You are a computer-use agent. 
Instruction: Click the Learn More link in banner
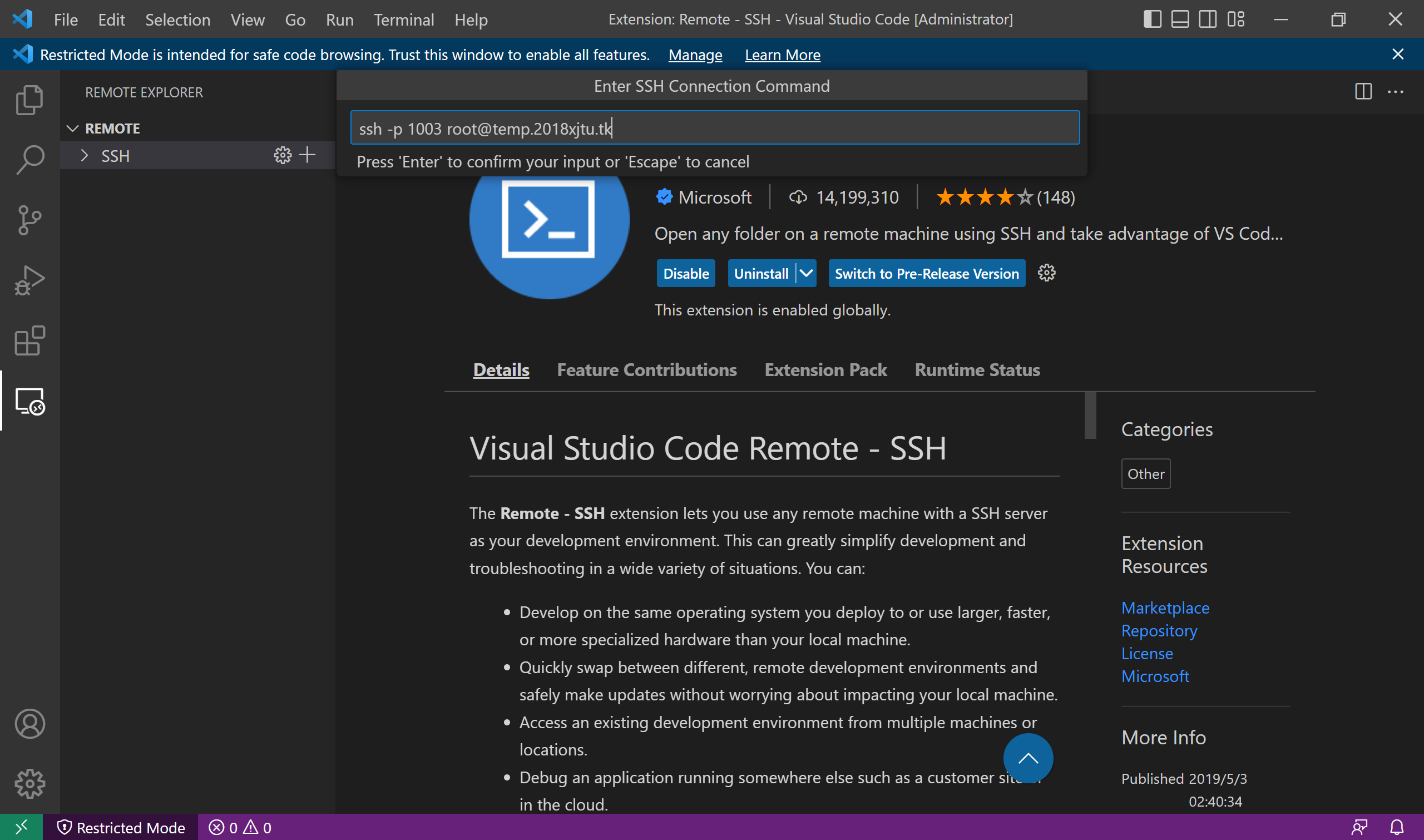782,55
